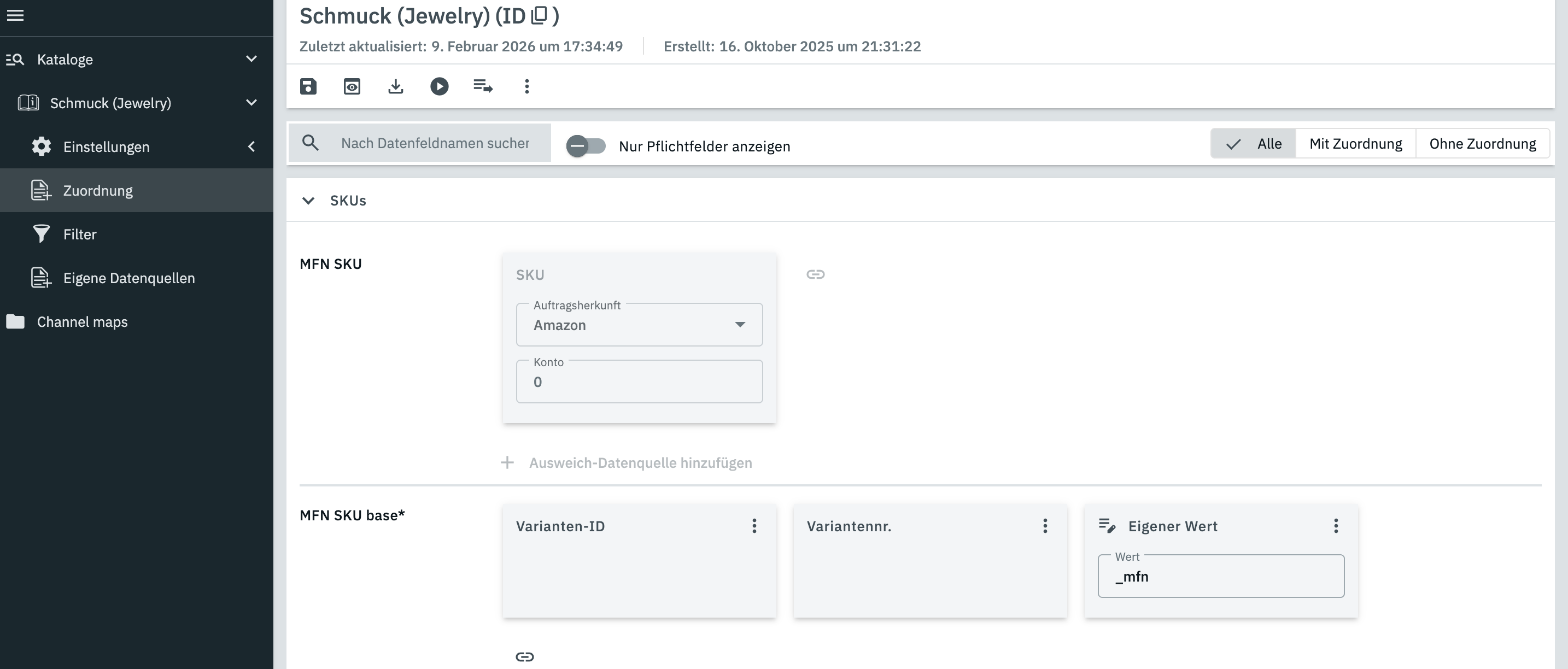Open the toolbar three-dot more menu
1568x669 pixels.
[526, 86]
